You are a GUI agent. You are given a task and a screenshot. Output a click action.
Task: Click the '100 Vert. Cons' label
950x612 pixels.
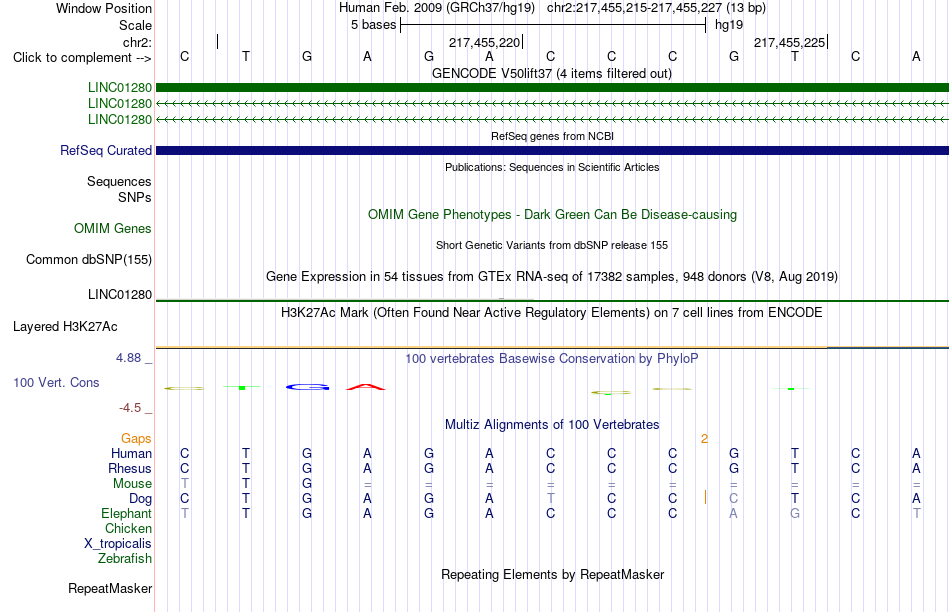pyautogui.click(x=56, y=382)
